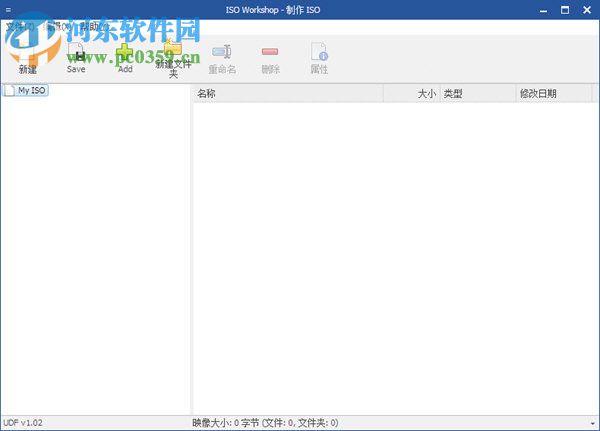Open the 文件 (File) menu
The height and width of the screenshot is (431, 600).
[20, 26]
